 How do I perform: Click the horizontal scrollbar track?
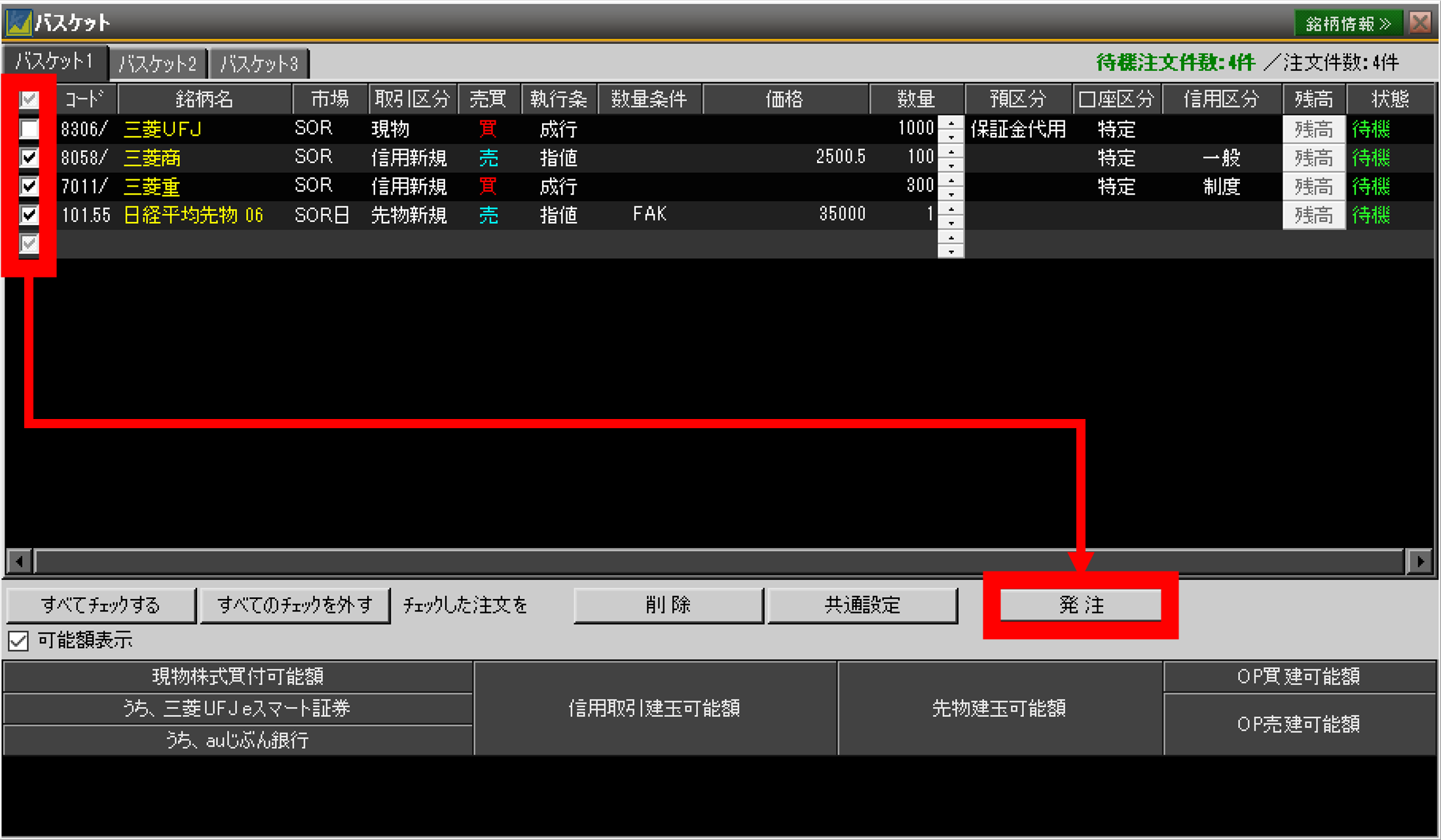(720, 561)
